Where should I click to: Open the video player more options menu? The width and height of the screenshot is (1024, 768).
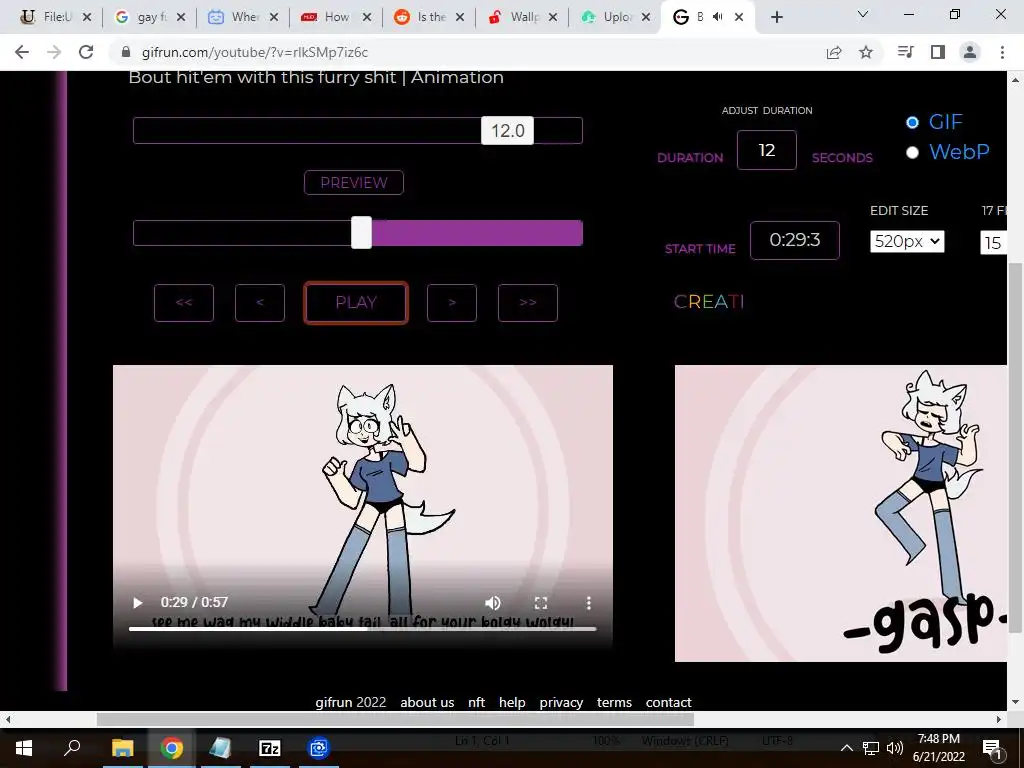(588, 603)
